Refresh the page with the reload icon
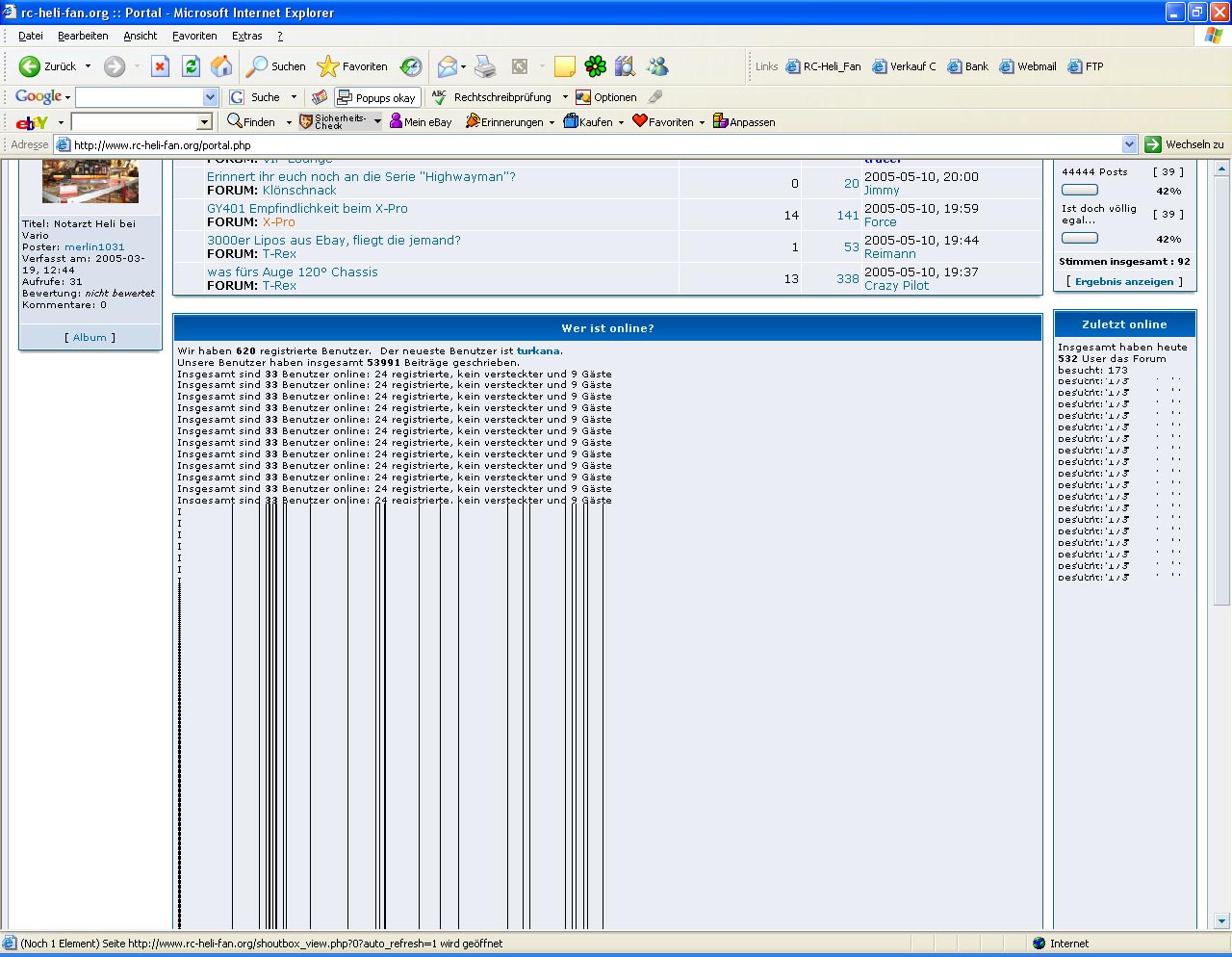This screenshot has width=1232, height=957. [191, 66]
